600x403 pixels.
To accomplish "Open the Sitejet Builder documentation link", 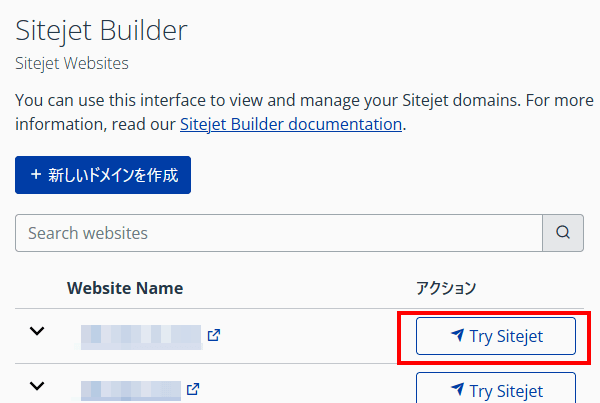I will pos(290,125).
